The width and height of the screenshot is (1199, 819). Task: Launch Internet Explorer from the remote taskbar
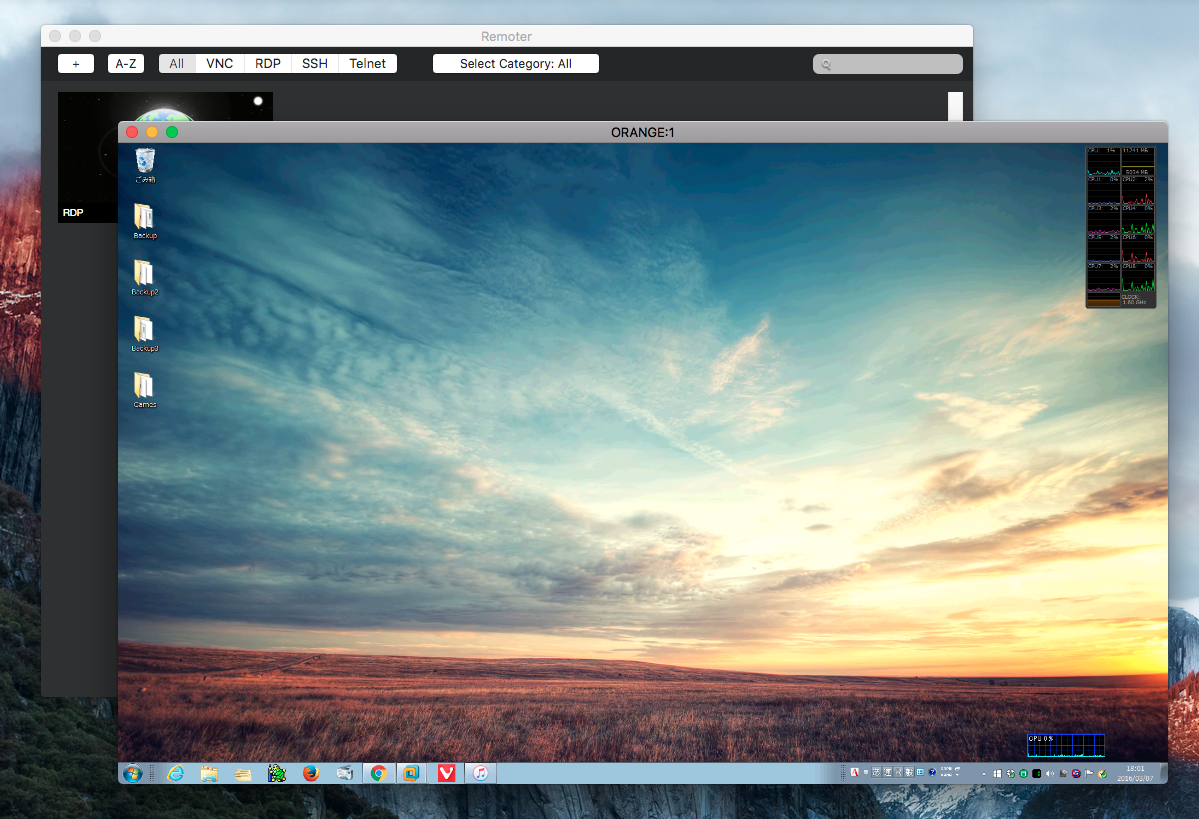pyautogui.click(x=176, y=773)
